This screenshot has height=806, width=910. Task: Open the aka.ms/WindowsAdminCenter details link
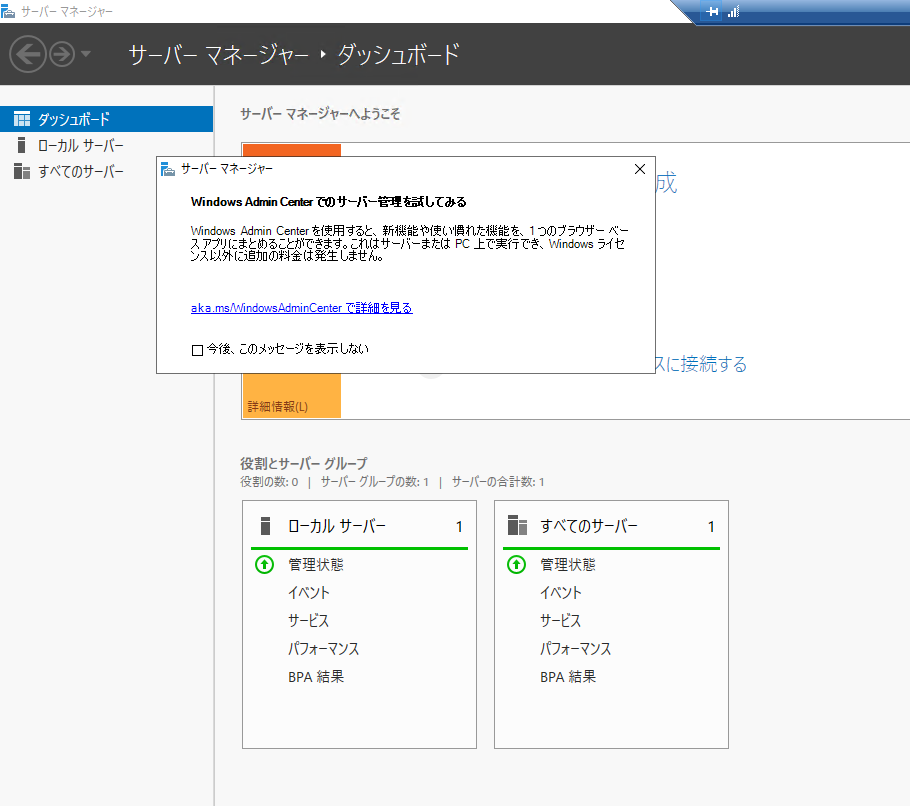pos(301,308)
